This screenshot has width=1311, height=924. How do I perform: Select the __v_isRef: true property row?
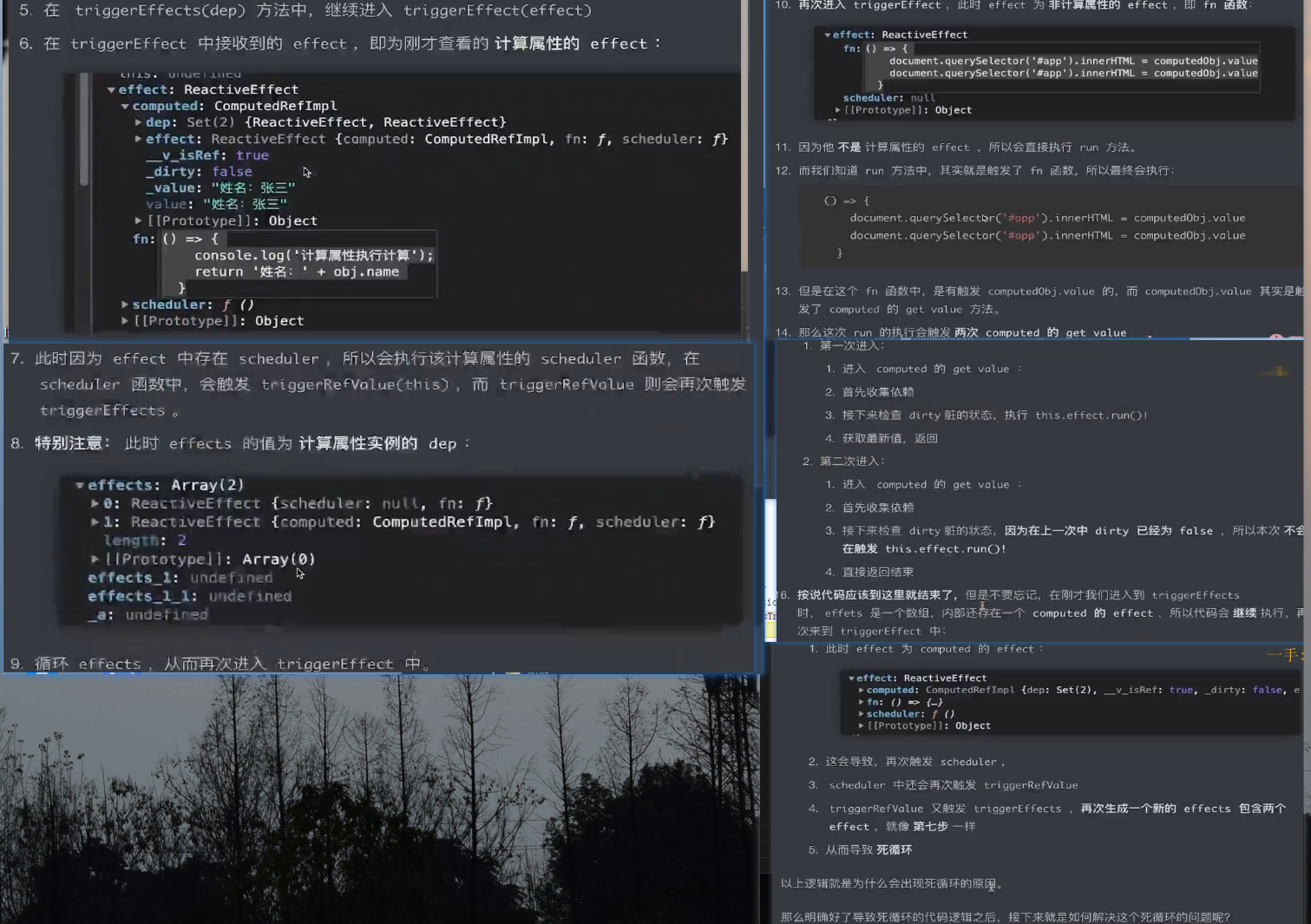pos(206,155)
